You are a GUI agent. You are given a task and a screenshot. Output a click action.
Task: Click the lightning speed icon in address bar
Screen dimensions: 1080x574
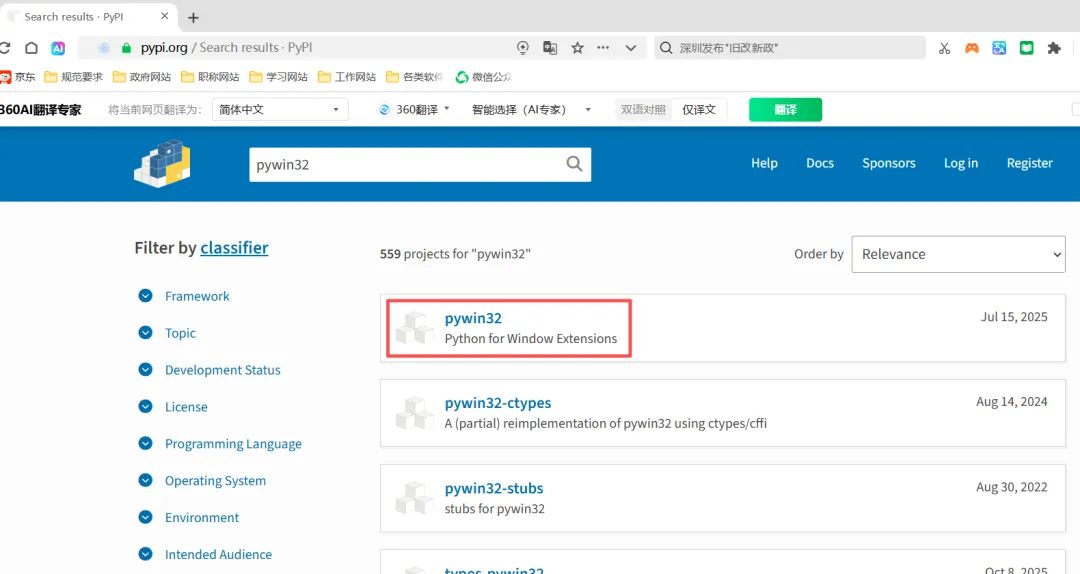[x=523, y=48]
